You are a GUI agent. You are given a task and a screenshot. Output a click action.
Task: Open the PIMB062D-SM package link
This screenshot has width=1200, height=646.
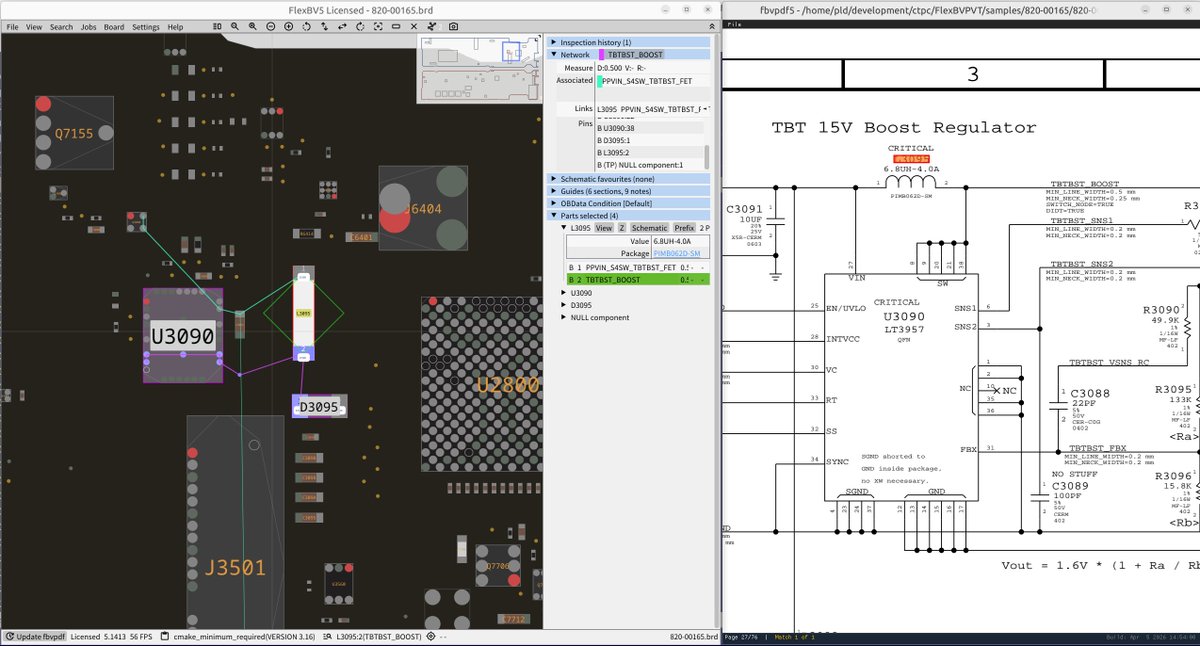point(677,253)
